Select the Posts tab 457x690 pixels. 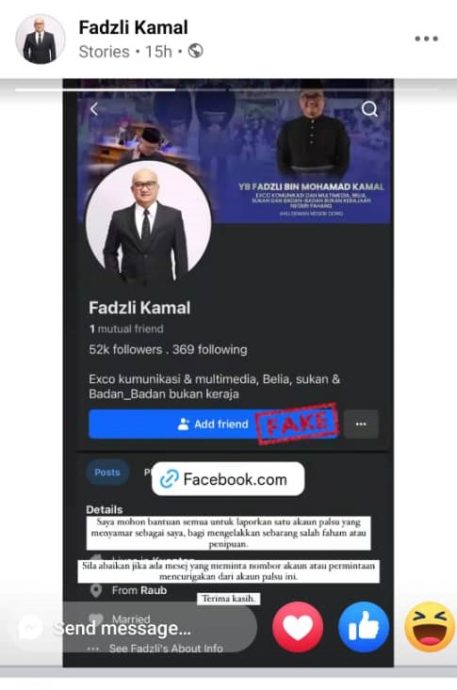(x=107, y=472)
